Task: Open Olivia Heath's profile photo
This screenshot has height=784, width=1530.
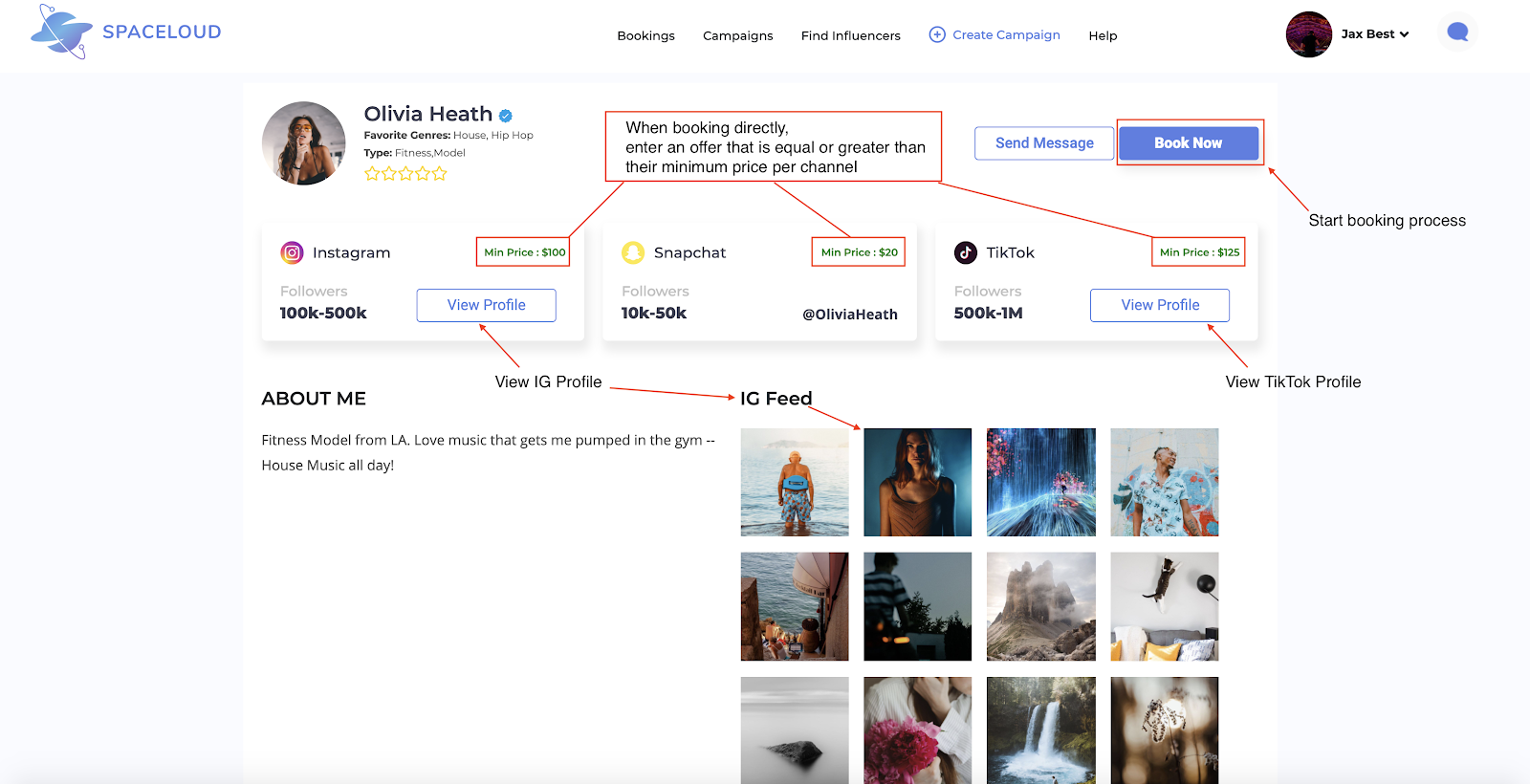Action: pyautogui.click(x=304, y=143)
